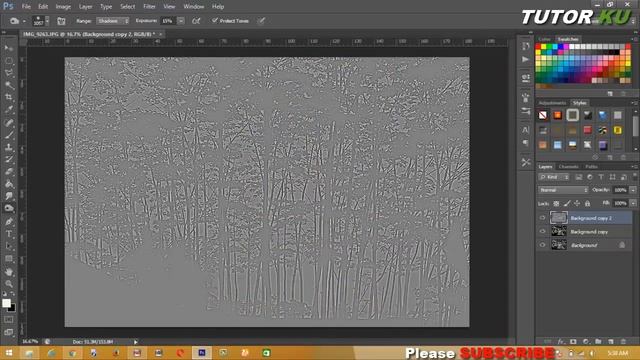
Task: Hide the Background copy layer
Action: 542,231
